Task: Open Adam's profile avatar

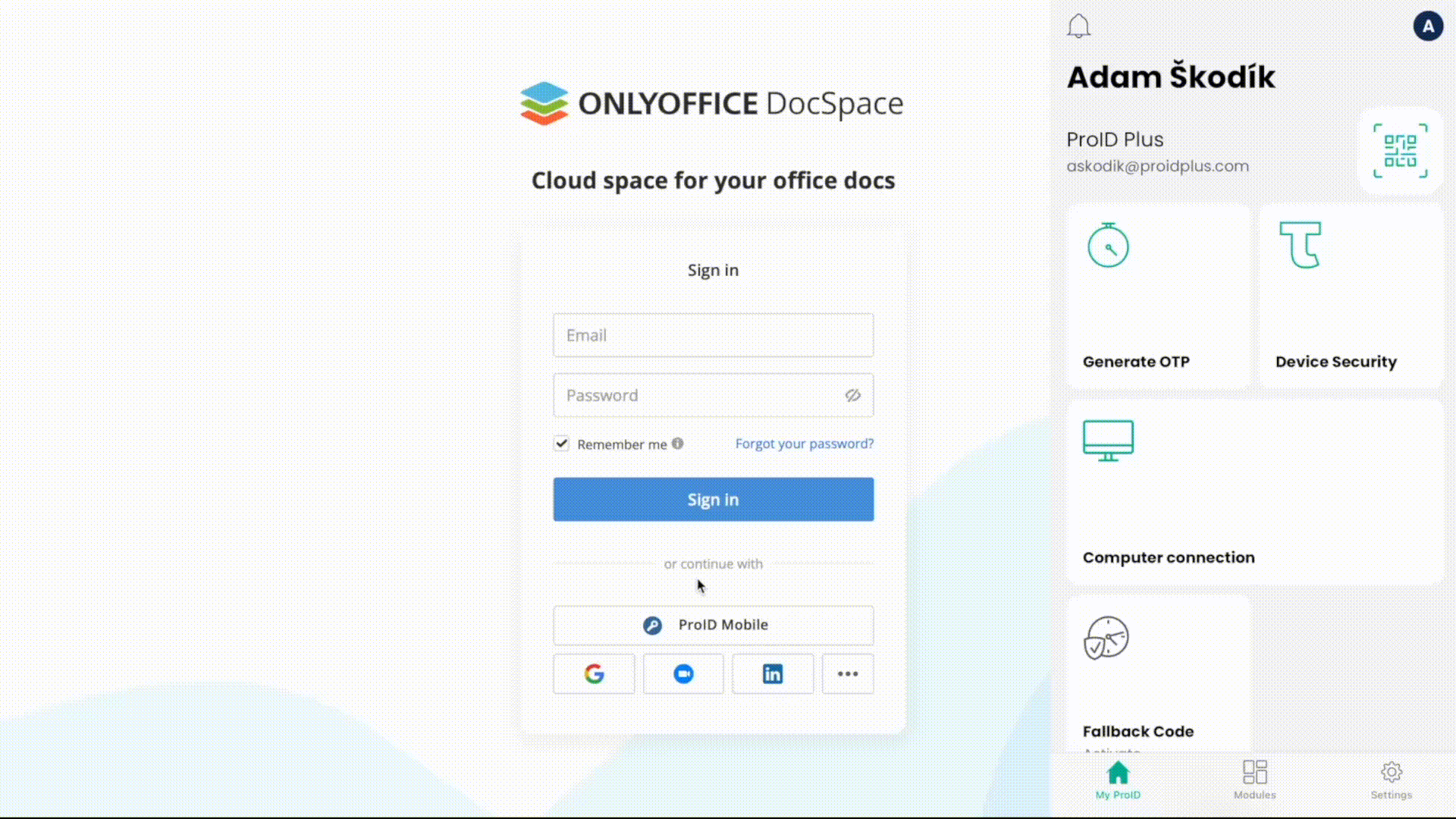Action: pos(1428,25)
